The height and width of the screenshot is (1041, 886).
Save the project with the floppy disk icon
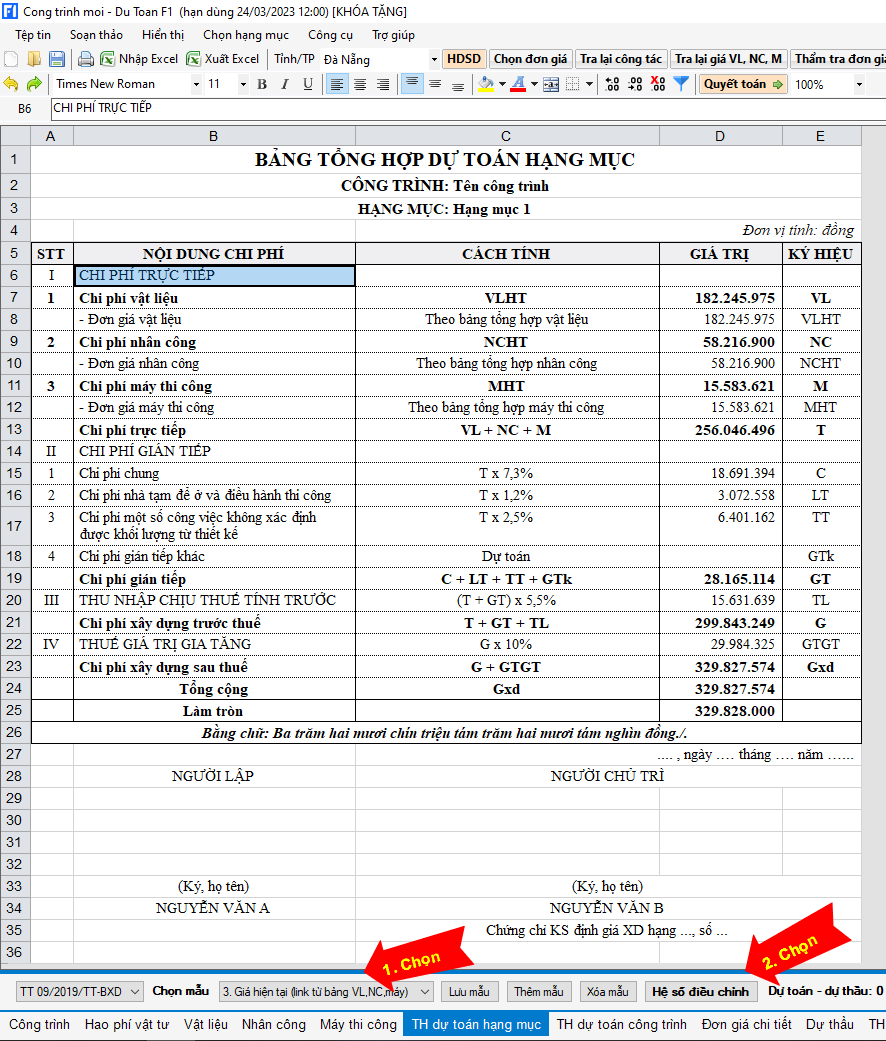point(57,59)
